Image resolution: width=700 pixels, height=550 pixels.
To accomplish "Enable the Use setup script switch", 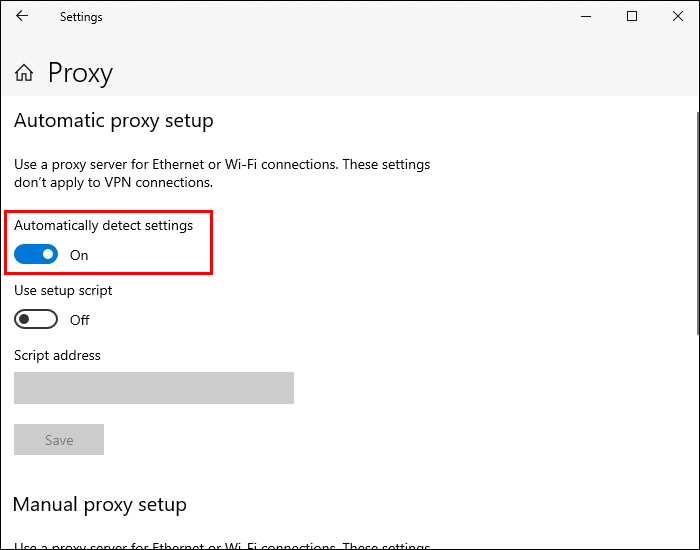I will tap(36, 320).
